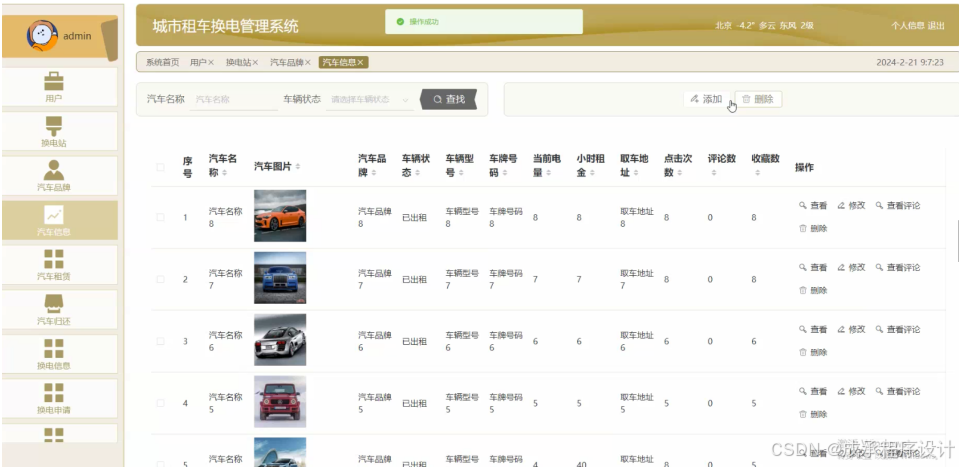Open 查看评论 for 汽车名称7 row
This screenshot has height=467, width=959.
(x=898, y=268)
